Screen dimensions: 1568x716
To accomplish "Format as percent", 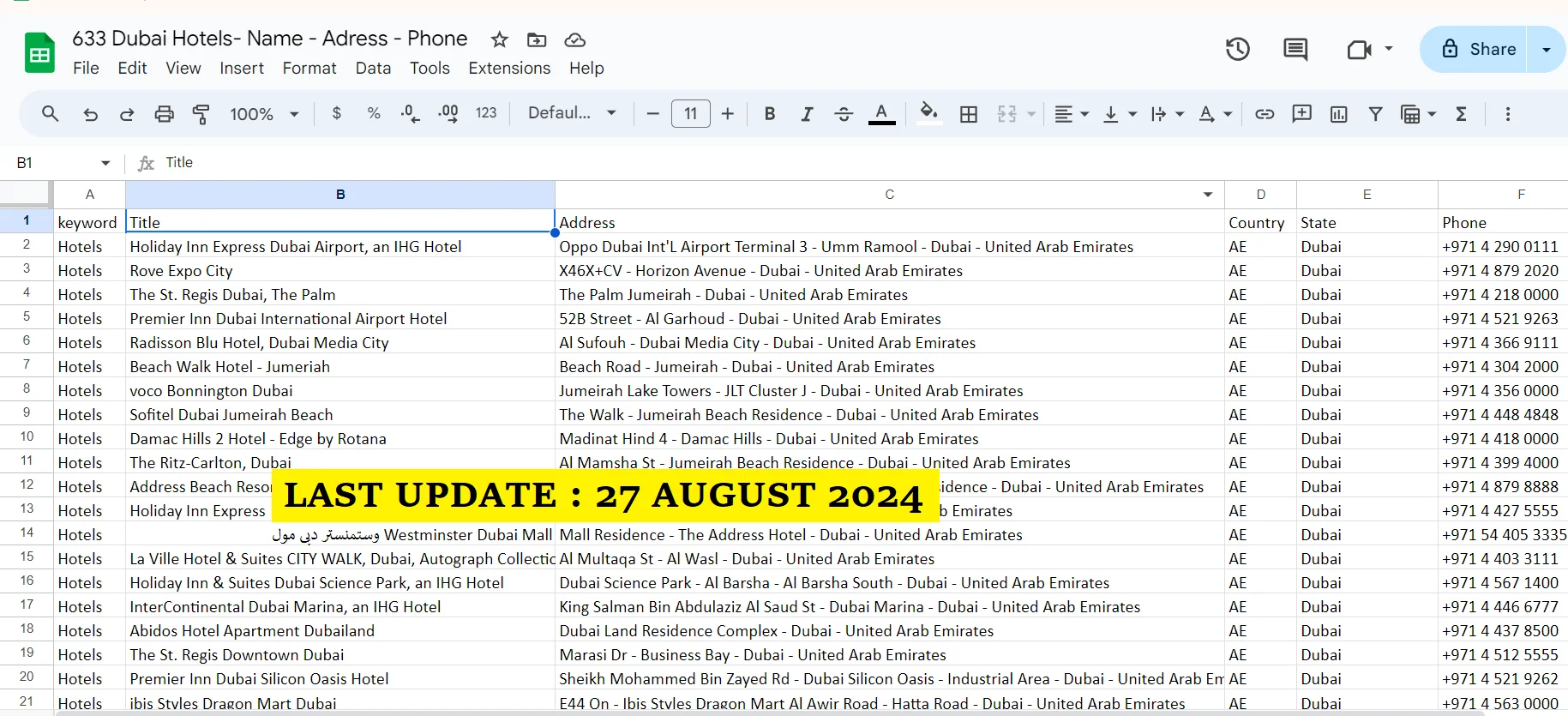I will [374, 113].
